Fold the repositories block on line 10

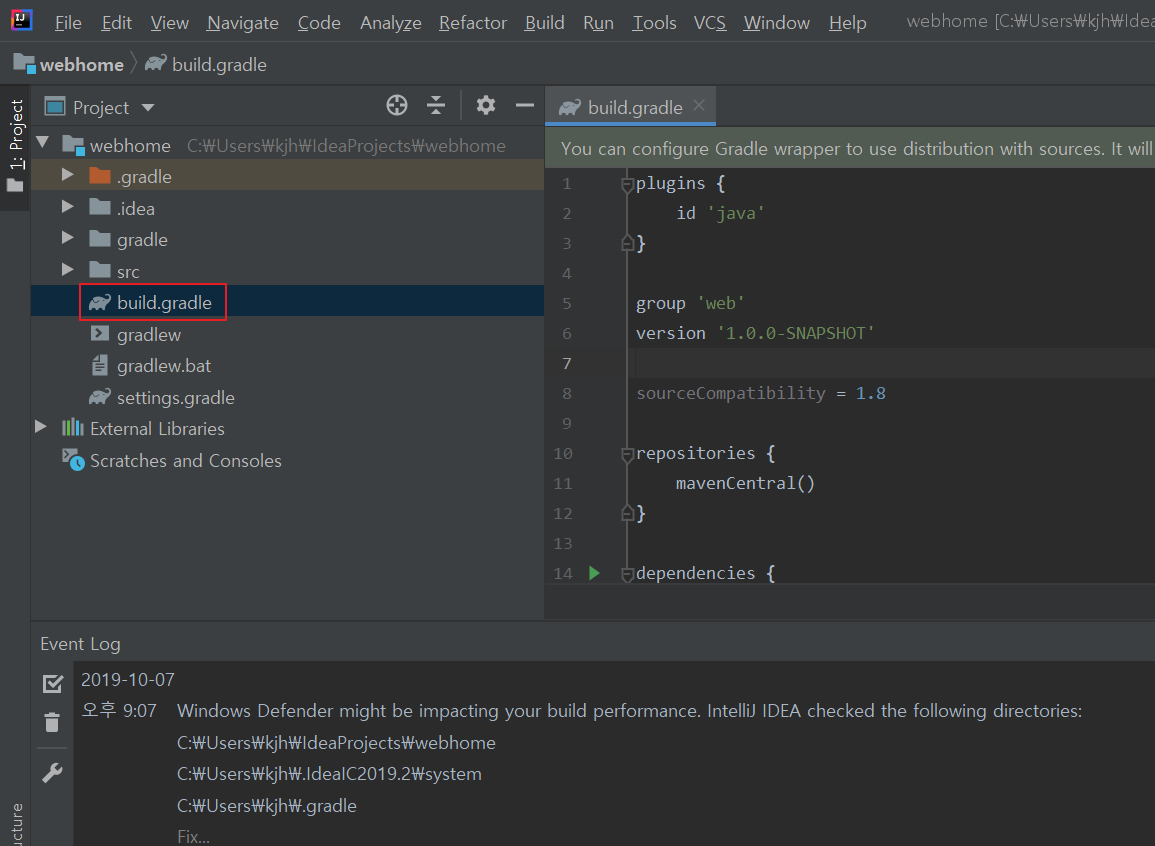628,454
